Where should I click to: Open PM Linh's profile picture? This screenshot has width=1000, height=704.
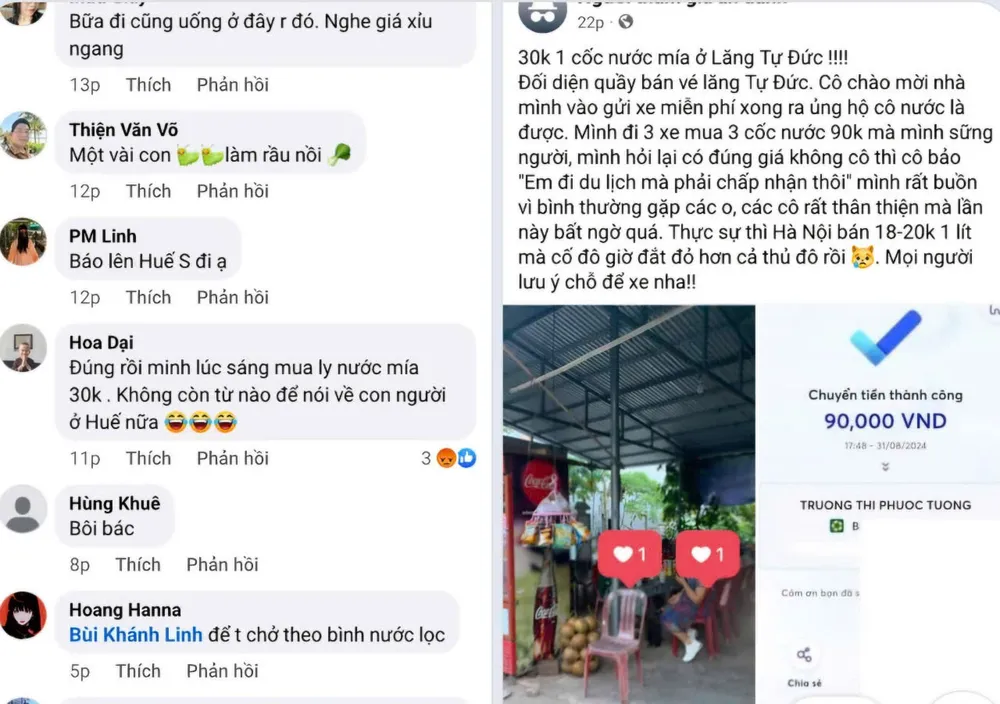tap(24, 242)
